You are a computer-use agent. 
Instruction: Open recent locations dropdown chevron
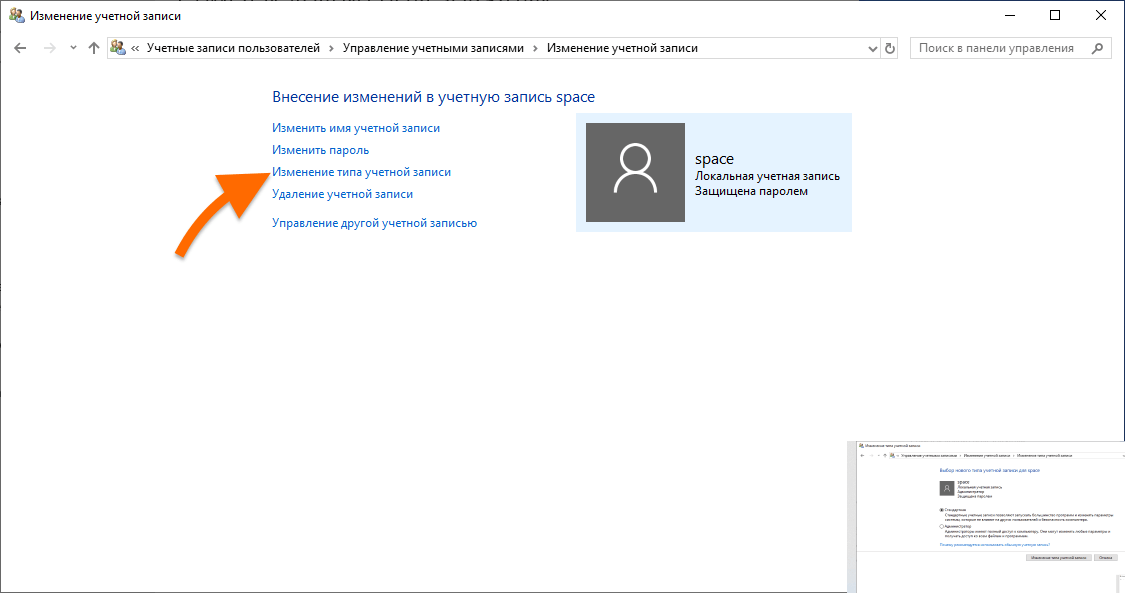(73, 48)
